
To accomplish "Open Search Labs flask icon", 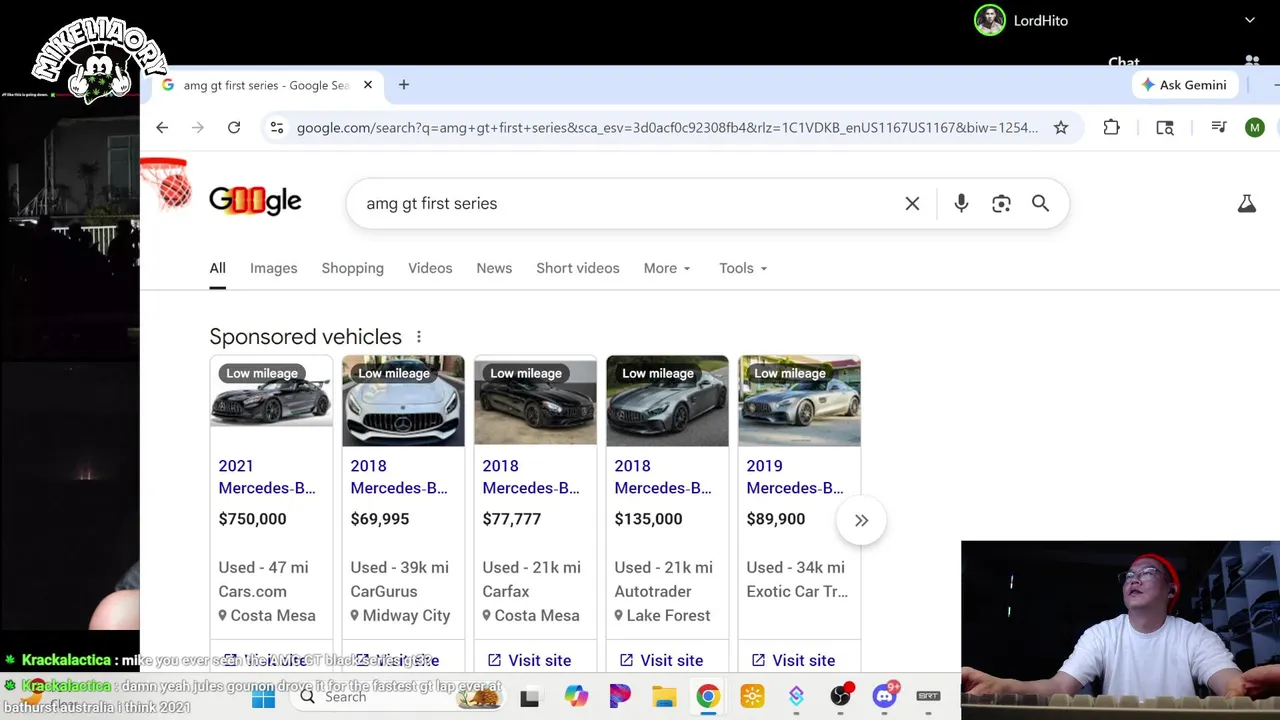I will (1246, 203).
